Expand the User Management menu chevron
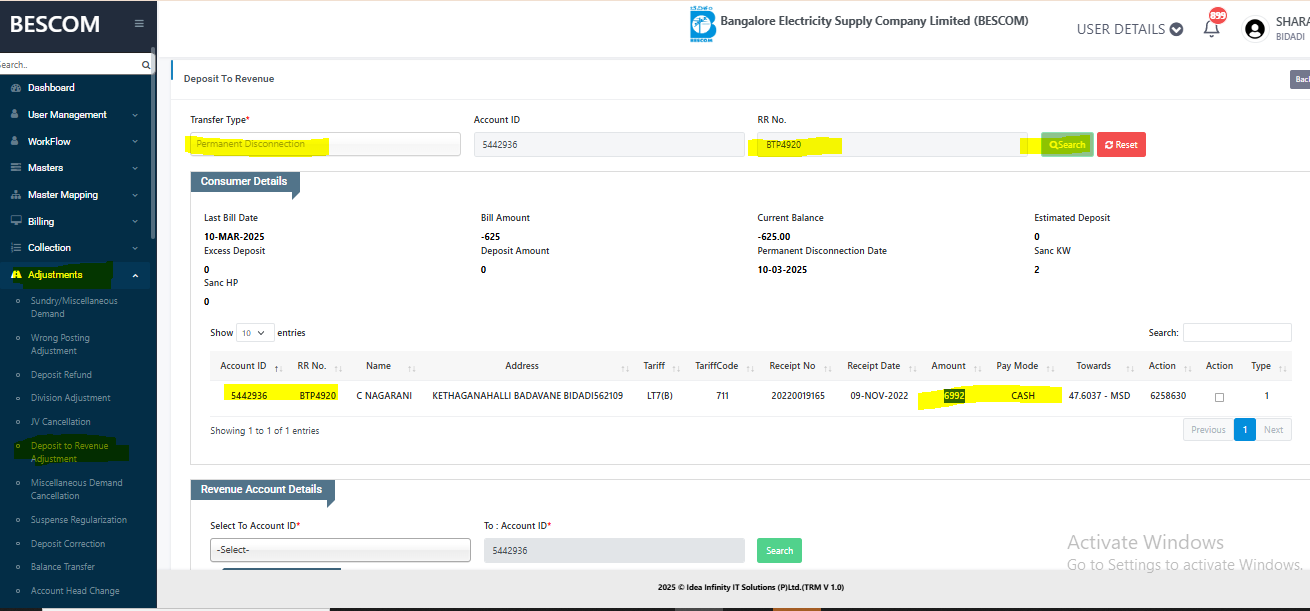The height and width of the screenshot is (611, 1310). 135,115
